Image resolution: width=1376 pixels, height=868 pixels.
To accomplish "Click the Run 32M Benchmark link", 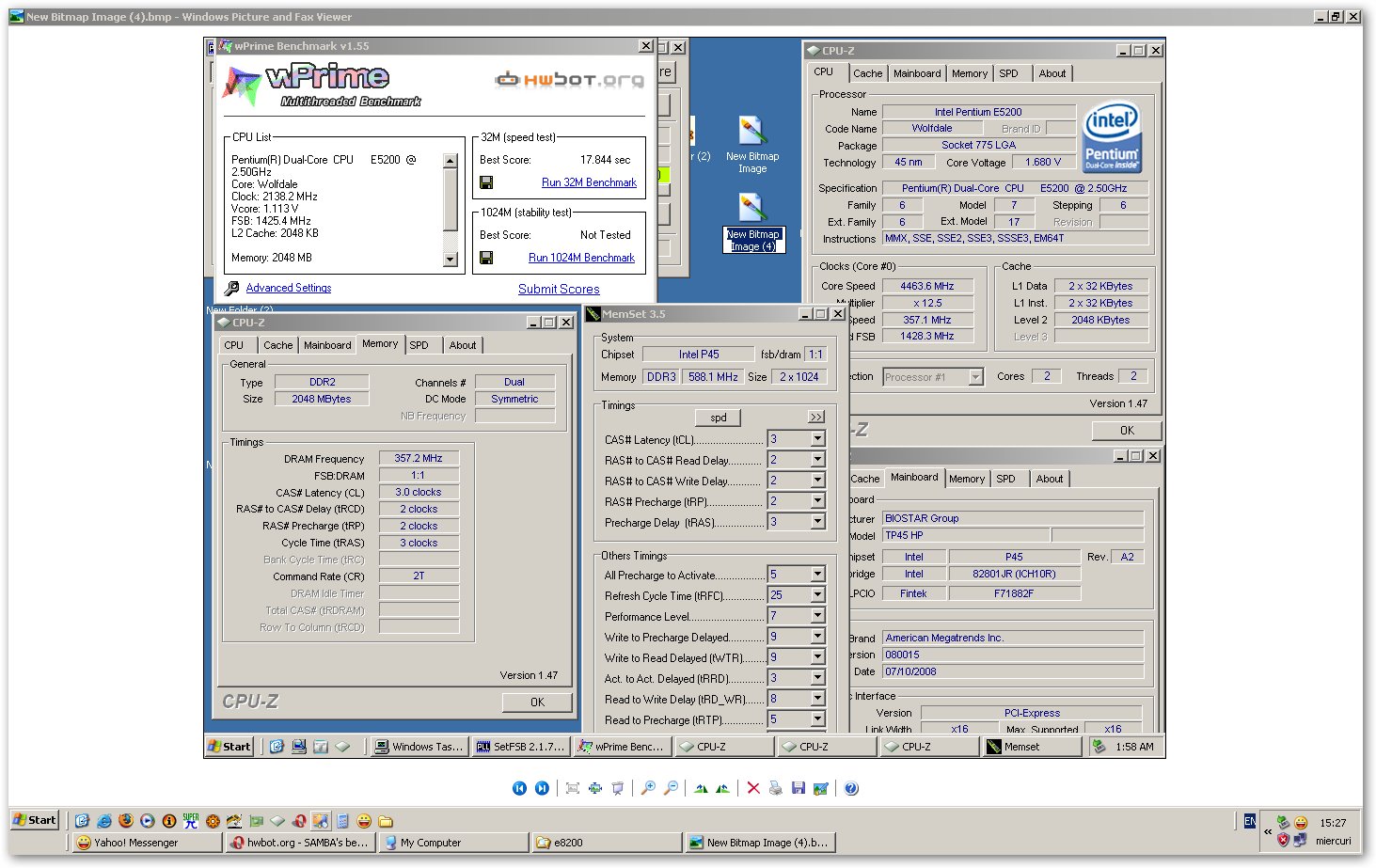I will [x=589, y=182].
